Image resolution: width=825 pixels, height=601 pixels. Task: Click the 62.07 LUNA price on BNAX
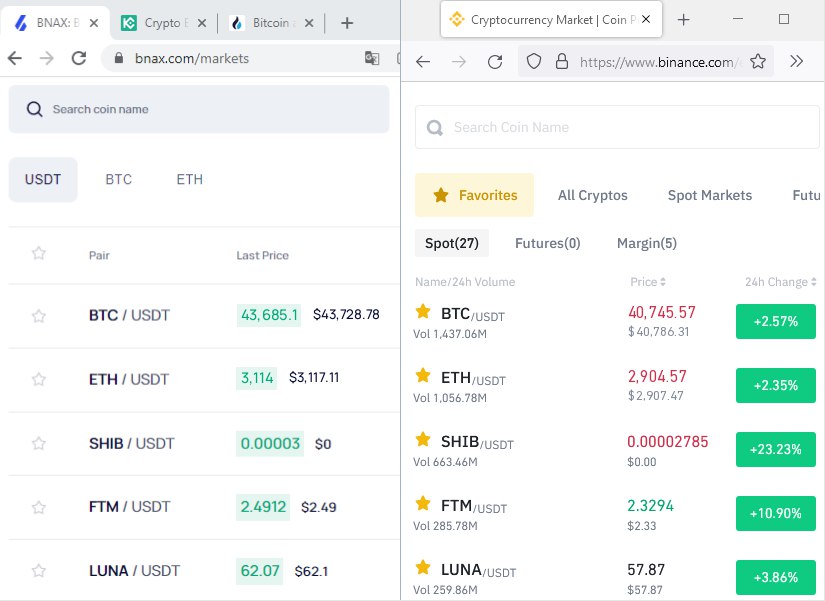tap(259, 571)
